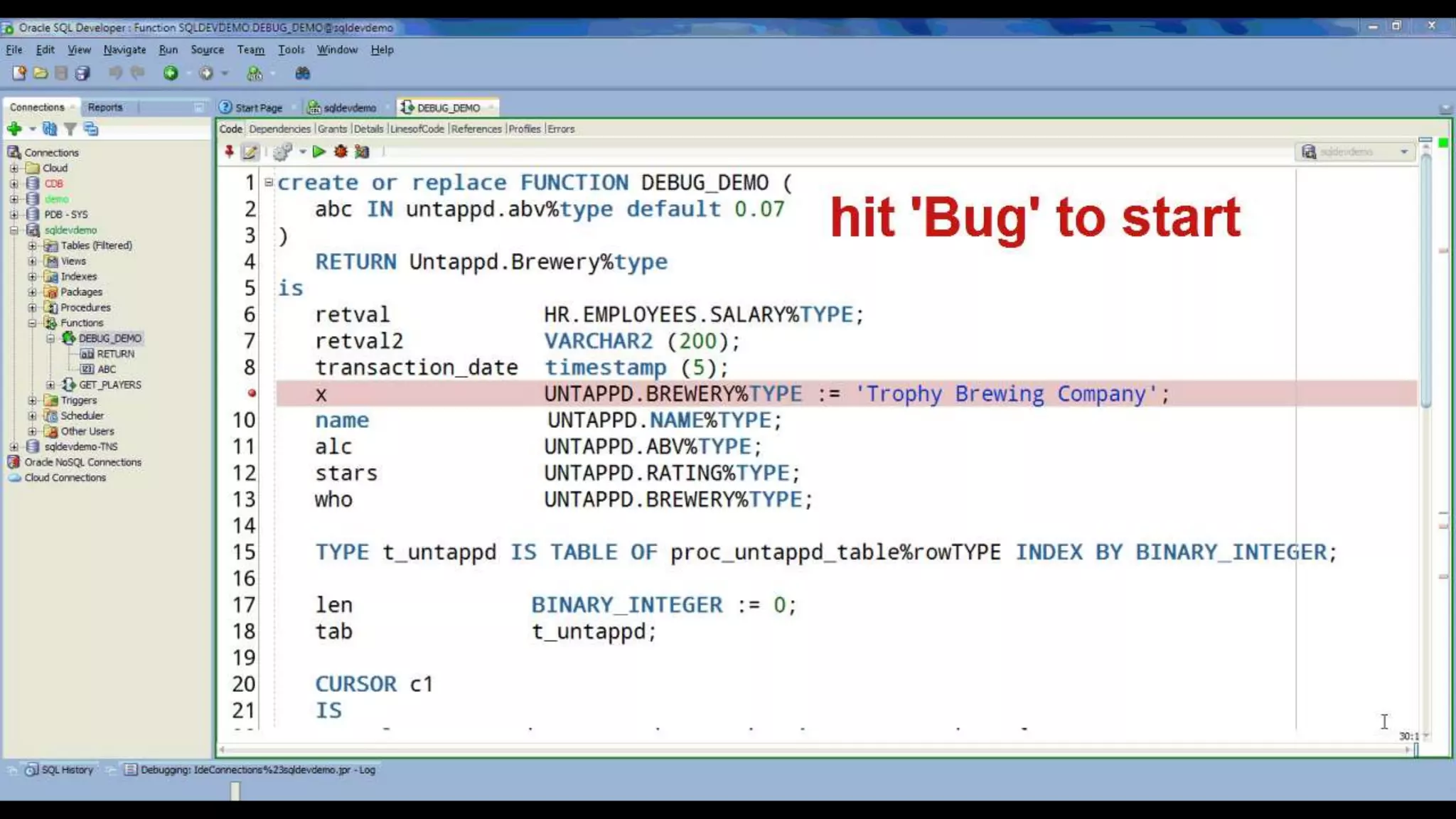Expand the PDB - SYS connection node
The height and width of the screenshot is (819, 1456).
click(x=14, y=214)
